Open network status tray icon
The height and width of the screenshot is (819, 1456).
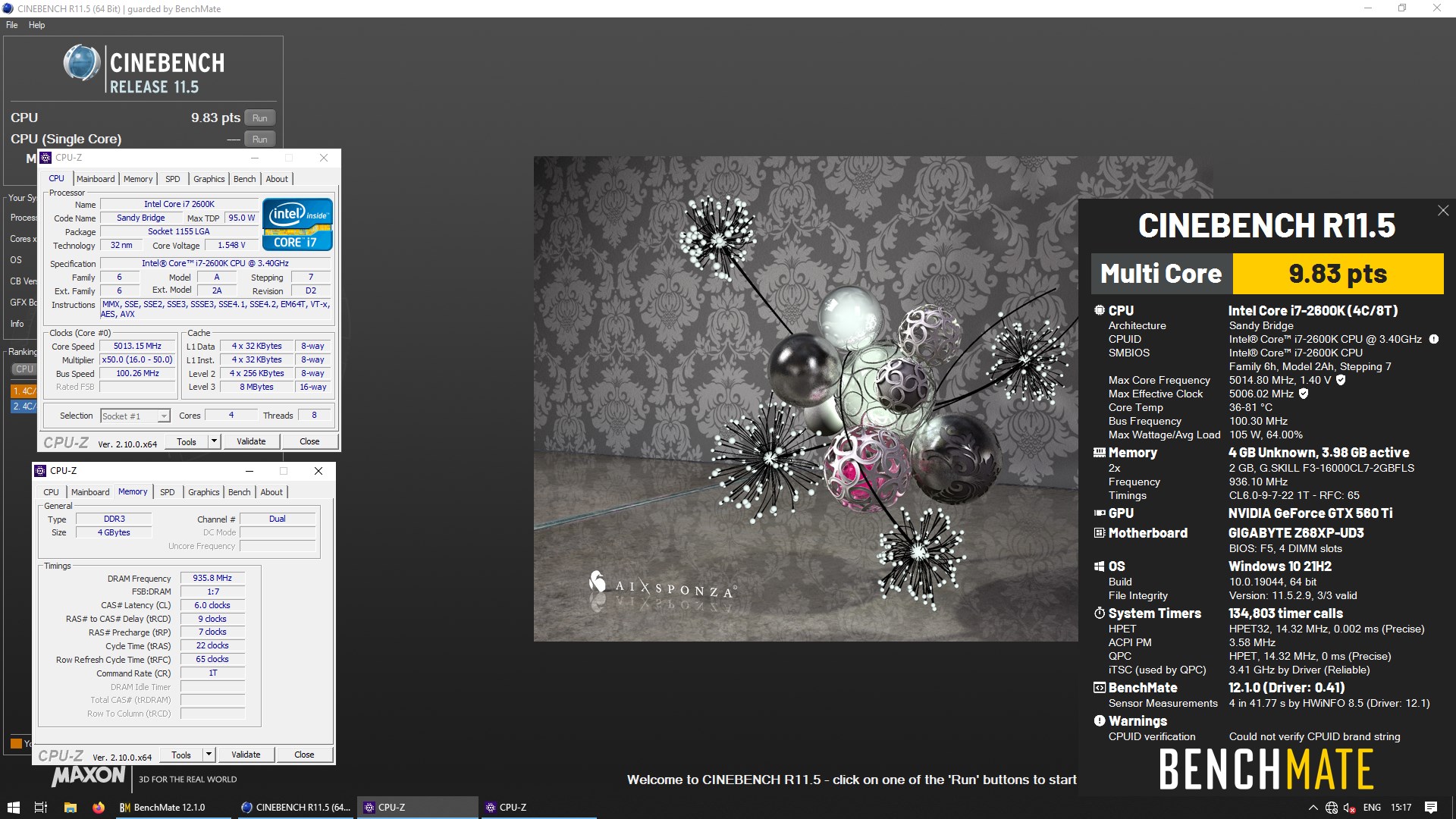point(1332,808)
